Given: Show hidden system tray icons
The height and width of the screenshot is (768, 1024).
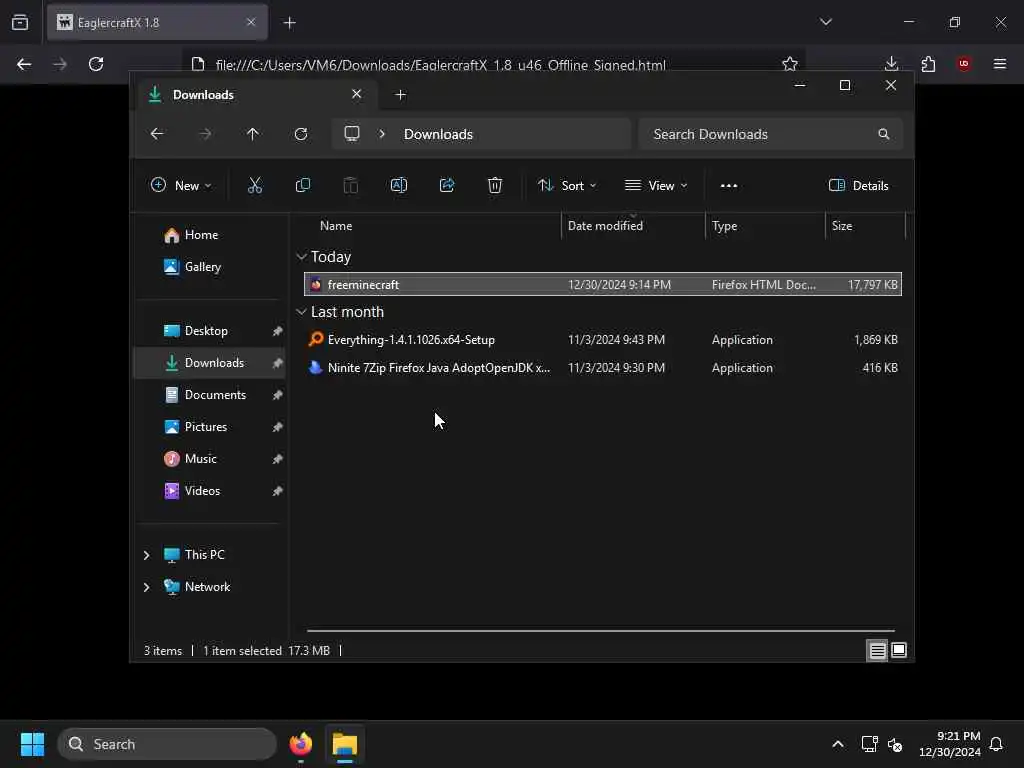Looking at the screenshot, I should tap(838, 744).
